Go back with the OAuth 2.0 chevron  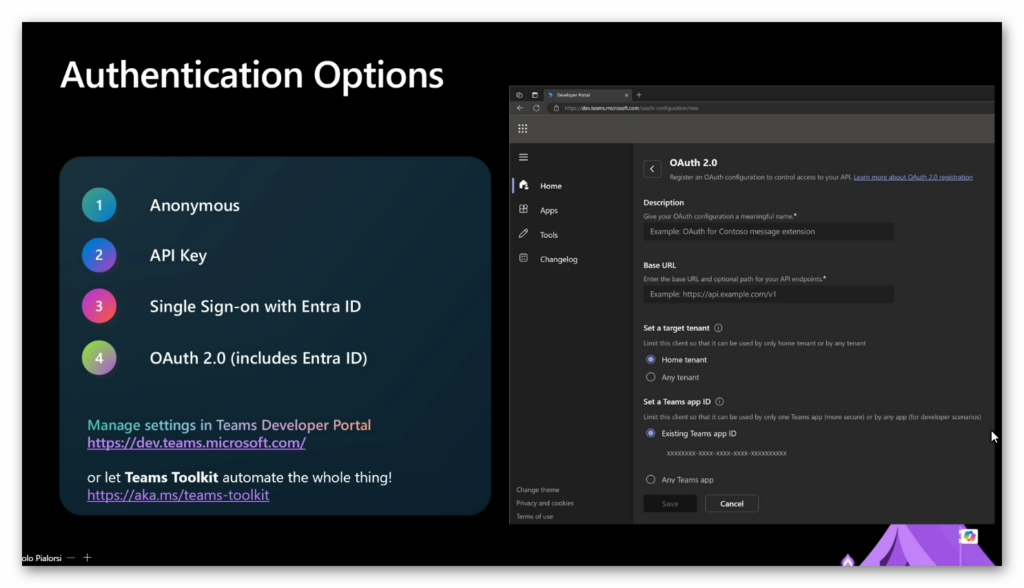pos(652,169)
